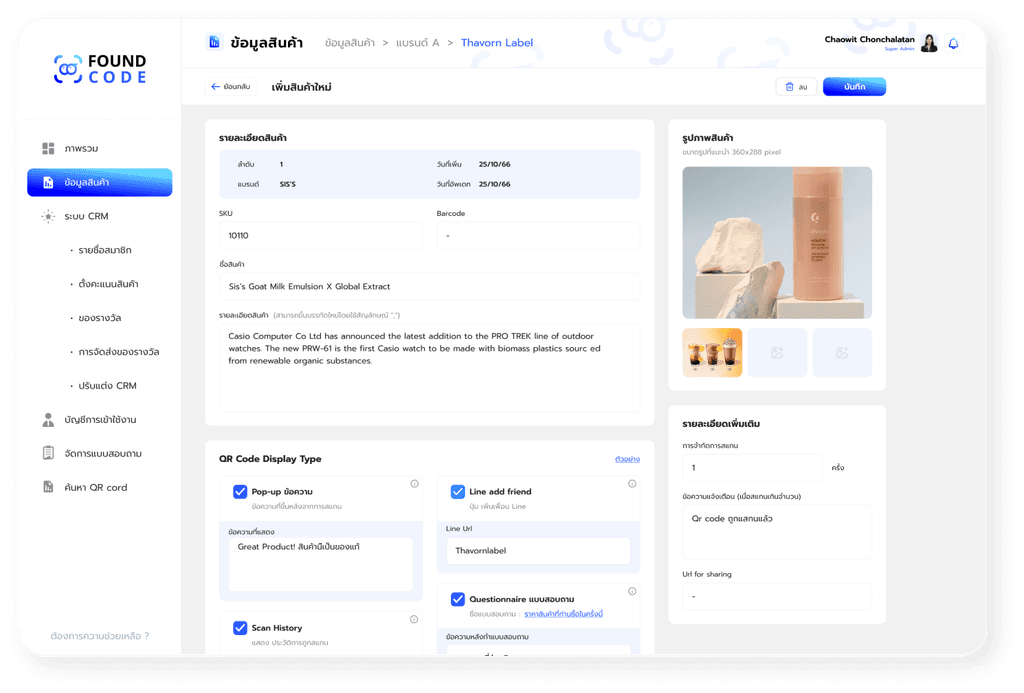This screenshot has width=1024, height=693.
Task: Click the ค้นหา QR cord icon
Action: point(48,487)
